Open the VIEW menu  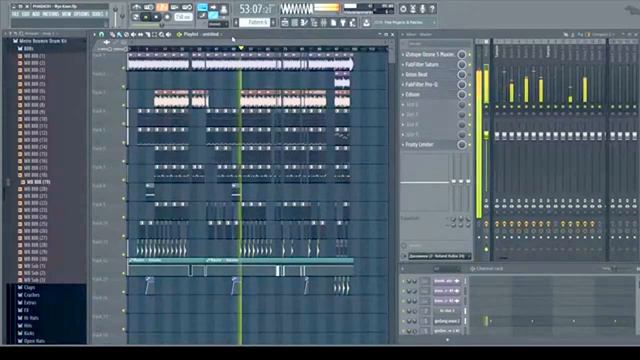tap(67, 14)
